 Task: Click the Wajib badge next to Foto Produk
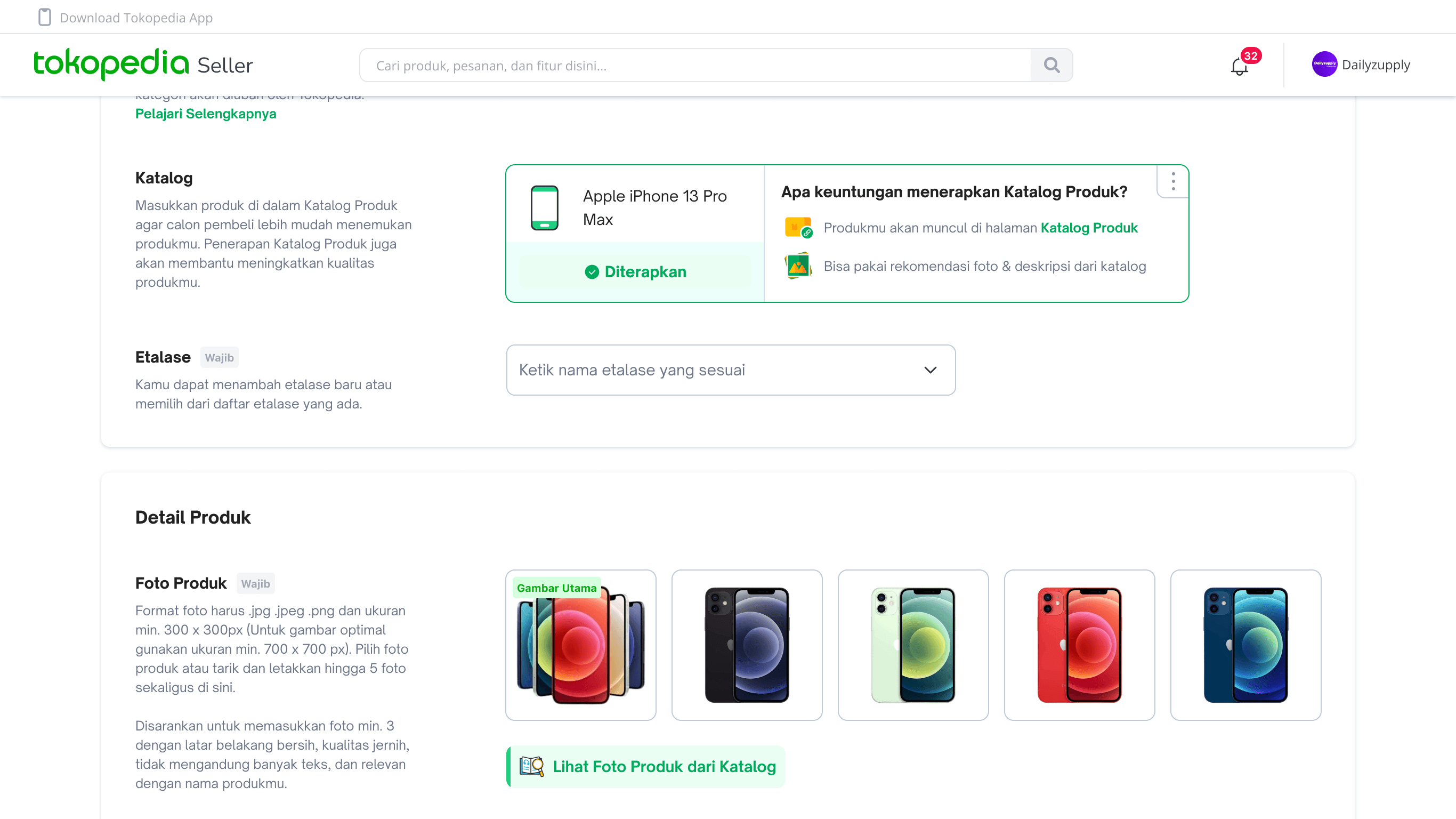[255, 584]
